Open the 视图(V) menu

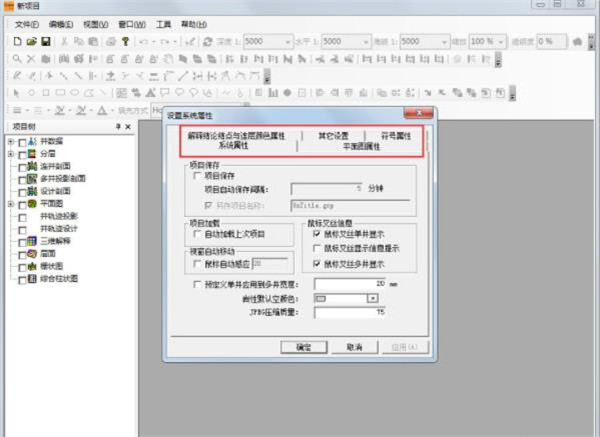[95, 22]
